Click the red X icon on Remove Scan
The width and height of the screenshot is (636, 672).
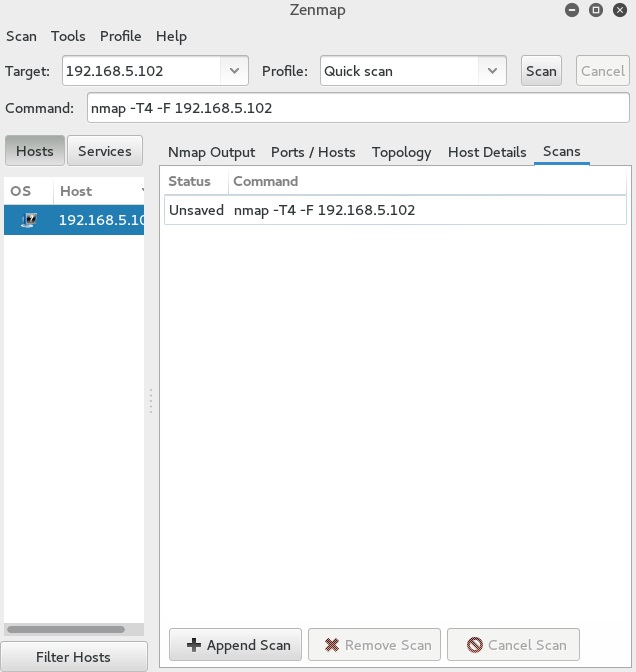tap(332, 645)
